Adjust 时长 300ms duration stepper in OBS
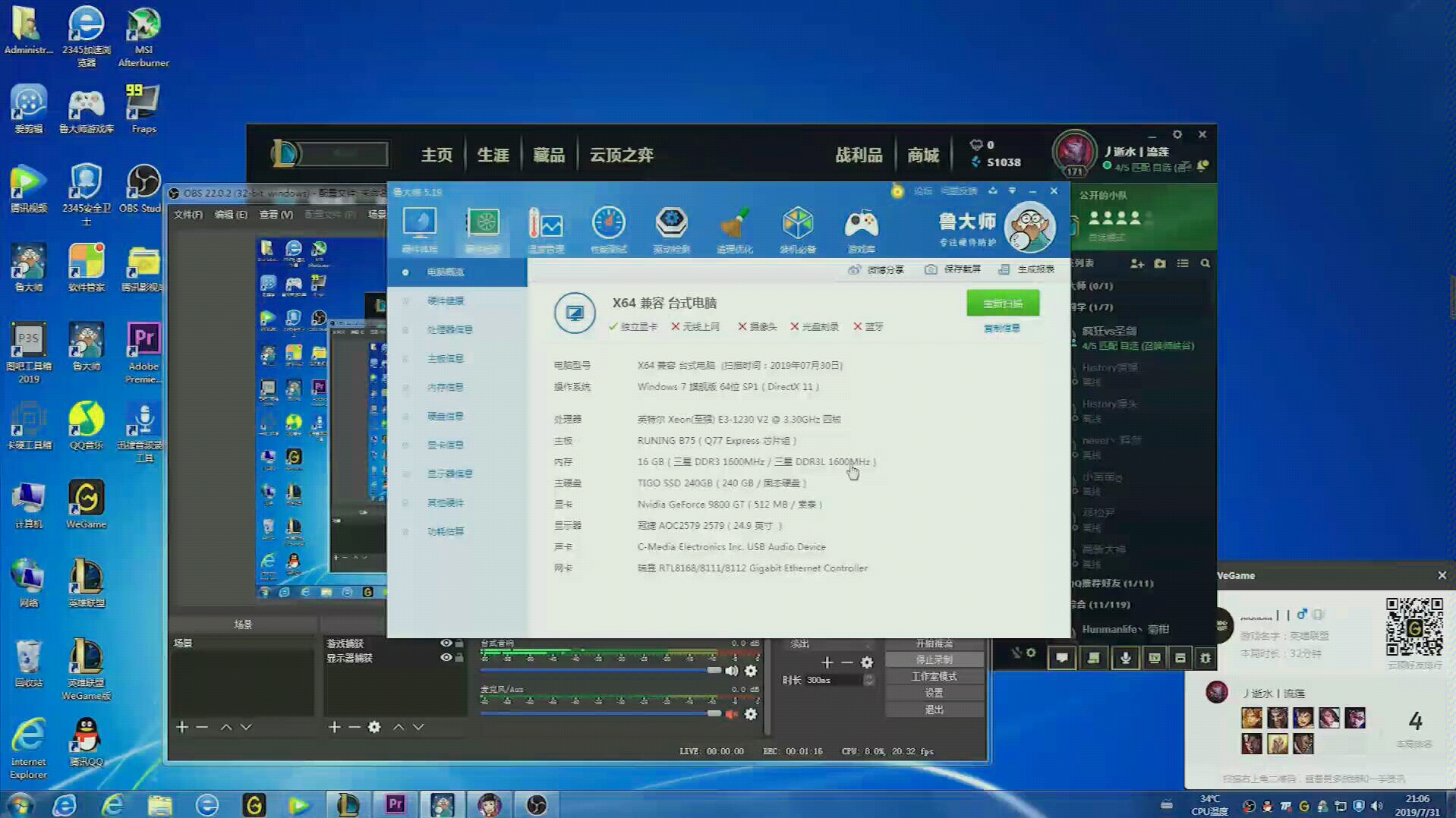The height and width of the screenshot is (818, 1456). 869,680
